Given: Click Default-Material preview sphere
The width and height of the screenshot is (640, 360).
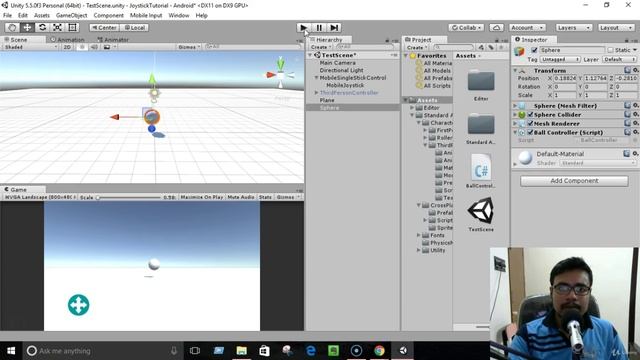Looking at the screenshot, I should 525,158.
